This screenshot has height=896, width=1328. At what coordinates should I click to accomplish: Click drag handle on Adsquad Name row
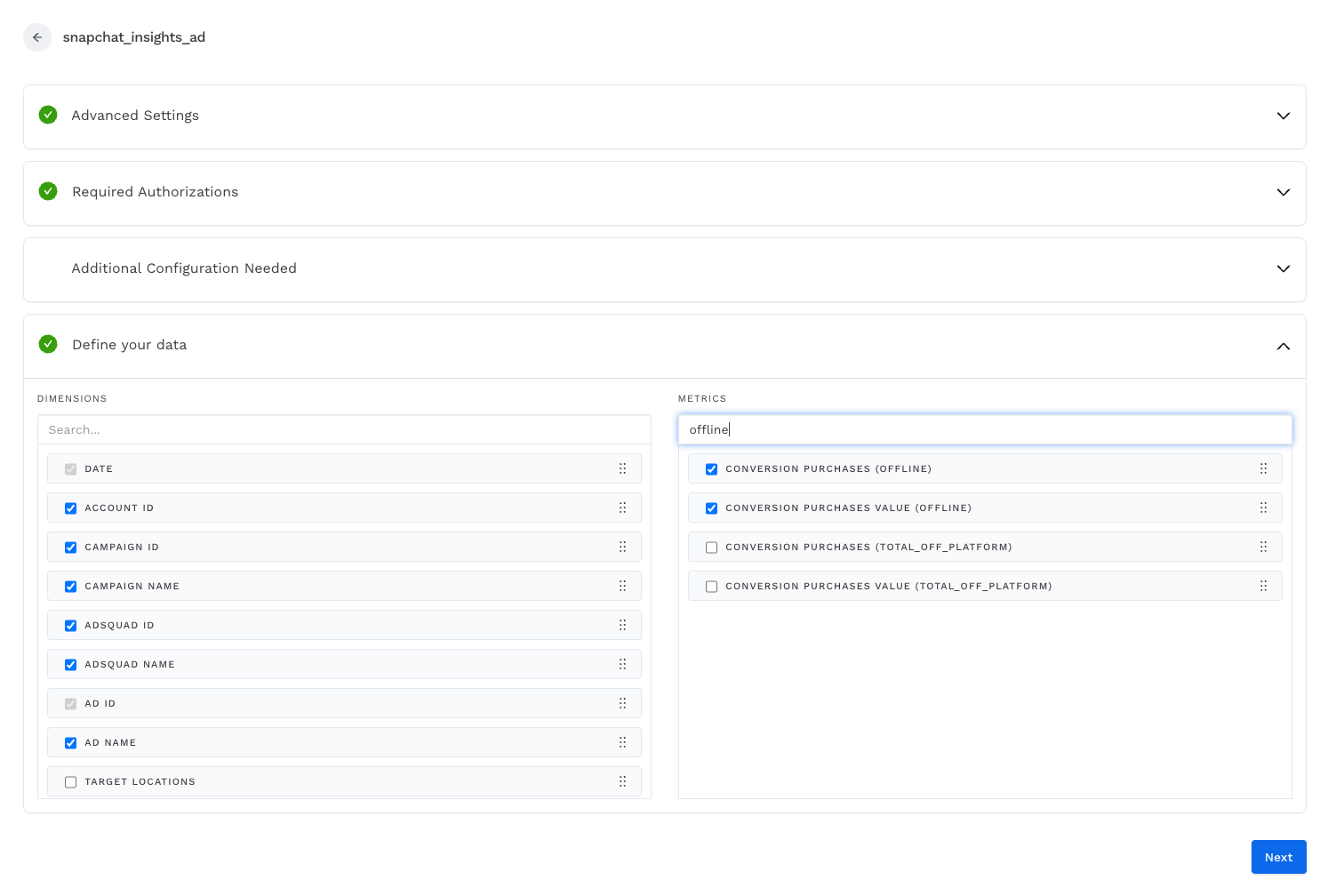click(x=622, y=664)
